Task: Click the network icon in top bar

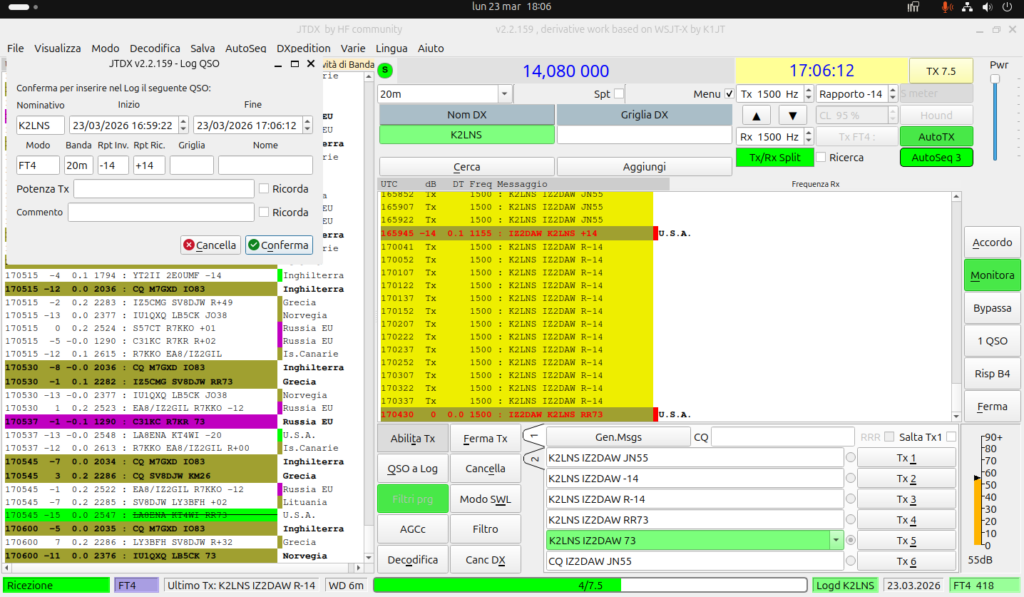Action: (967, 7)
